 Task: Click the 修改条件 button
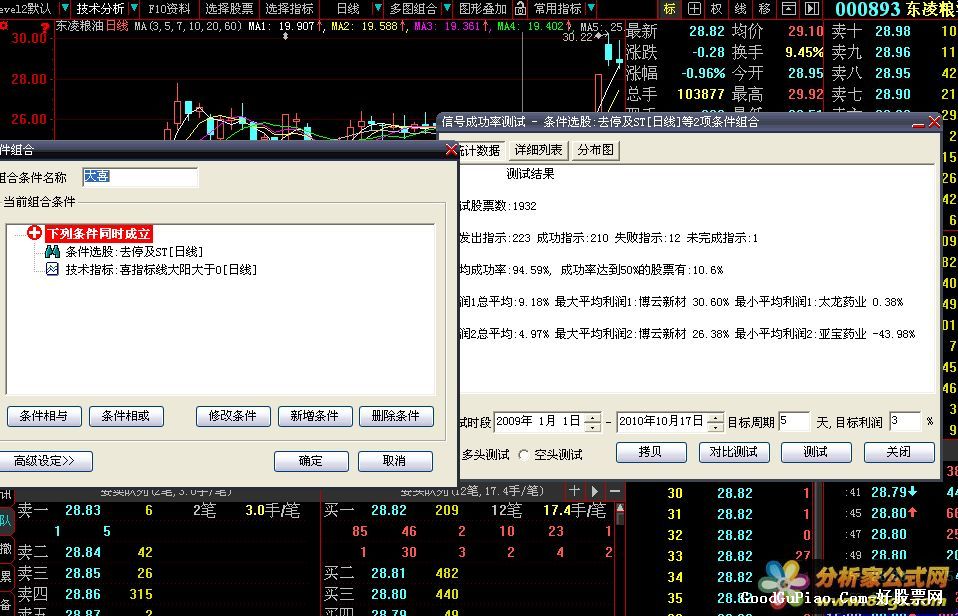pyautogui.click(x=233, y=416)
